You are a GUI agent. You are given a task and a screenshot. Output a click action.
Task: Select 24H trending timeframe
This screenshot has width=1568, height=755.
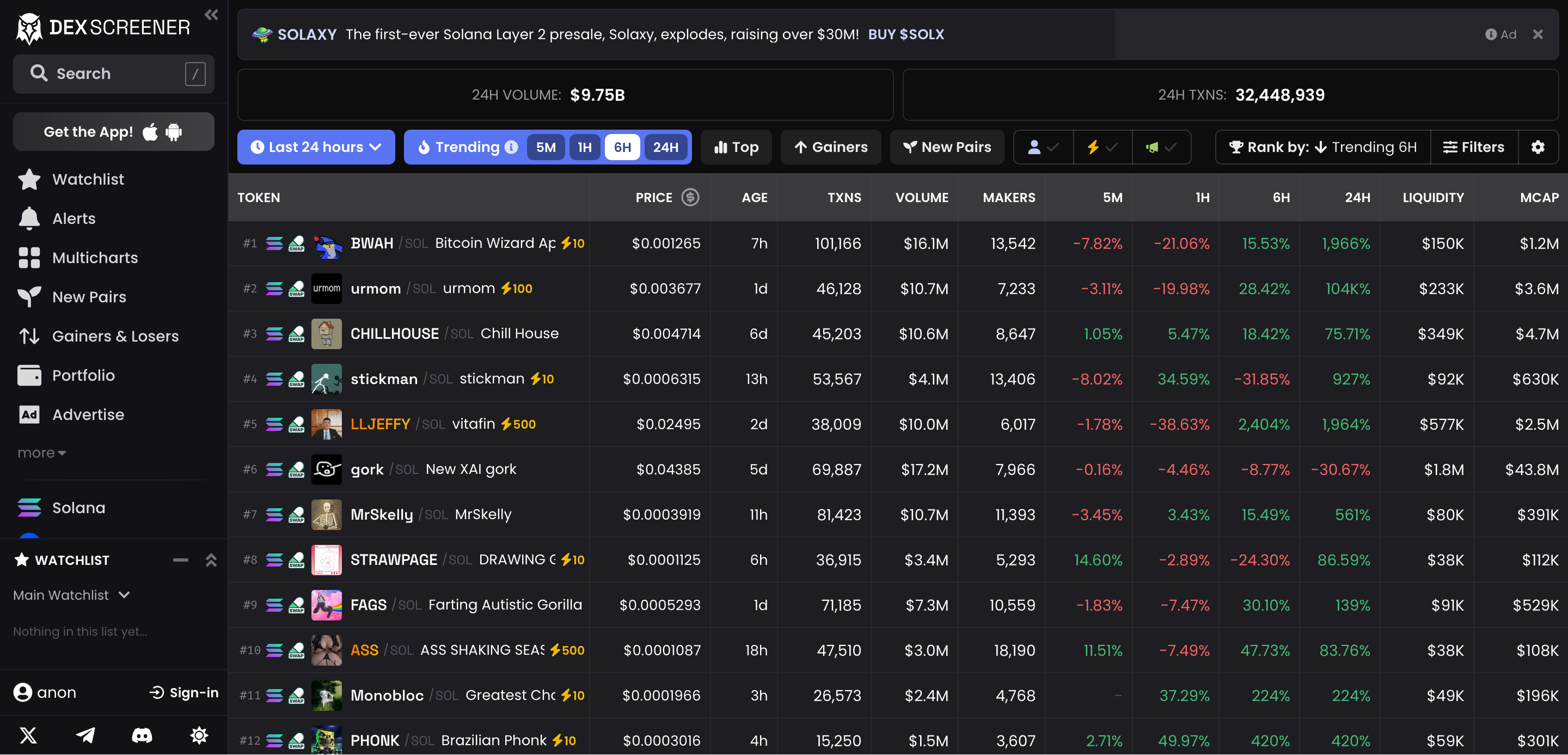[x=665, y=147]
